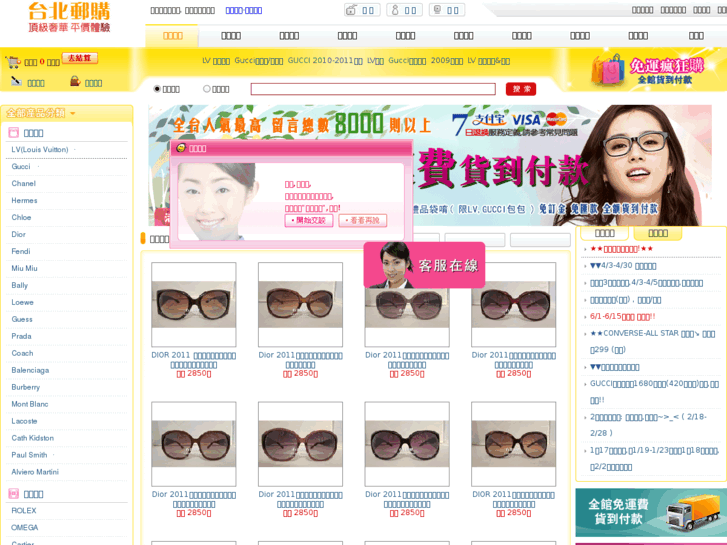The width and height of the screenshot is (727, 545).
Task: Expand the Paul Smith submenu arrow
Action: point(54,455)
